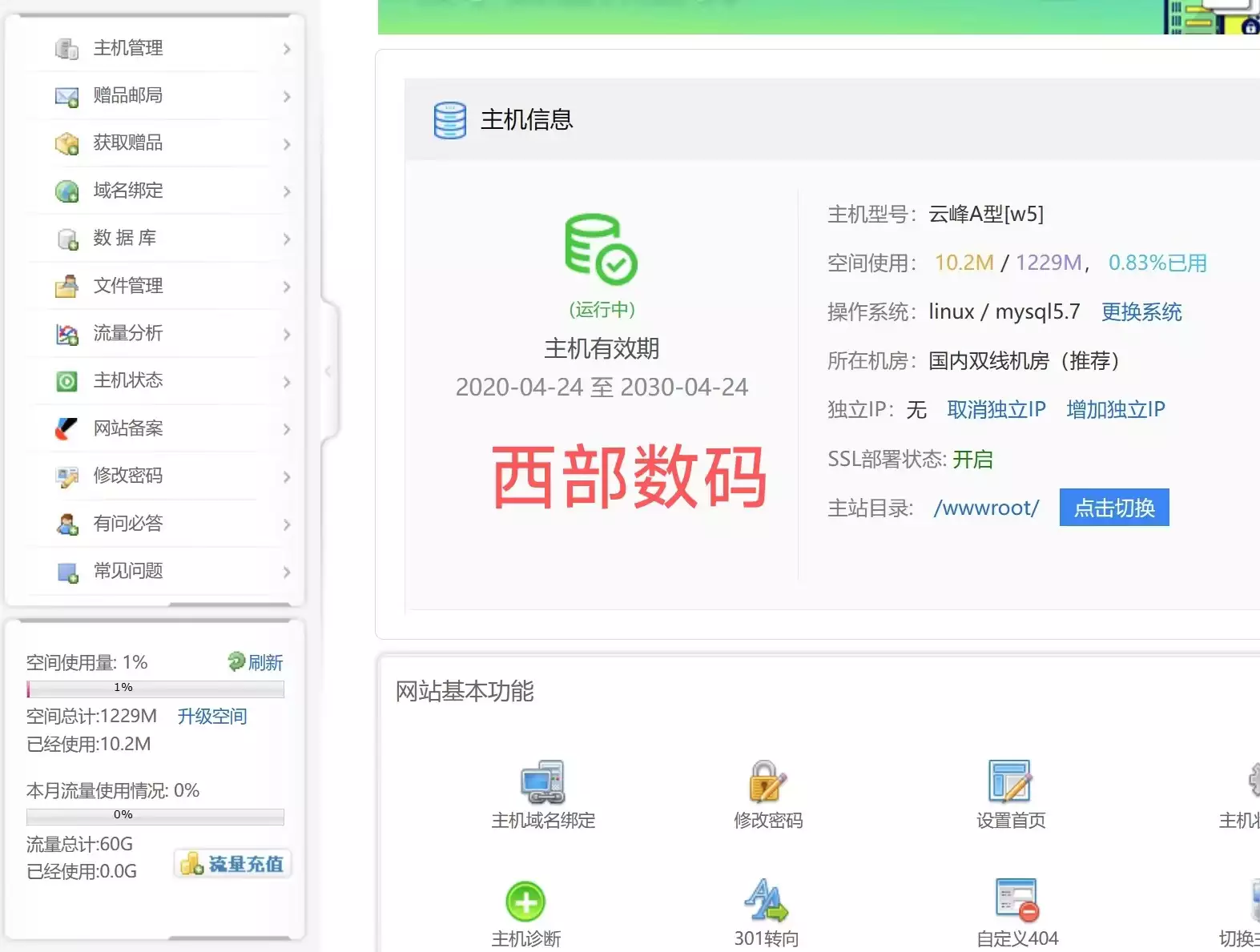Expand the 域名绑定 menu arrow
This screenshot has width=1260, height=952.
pos(287,191)
